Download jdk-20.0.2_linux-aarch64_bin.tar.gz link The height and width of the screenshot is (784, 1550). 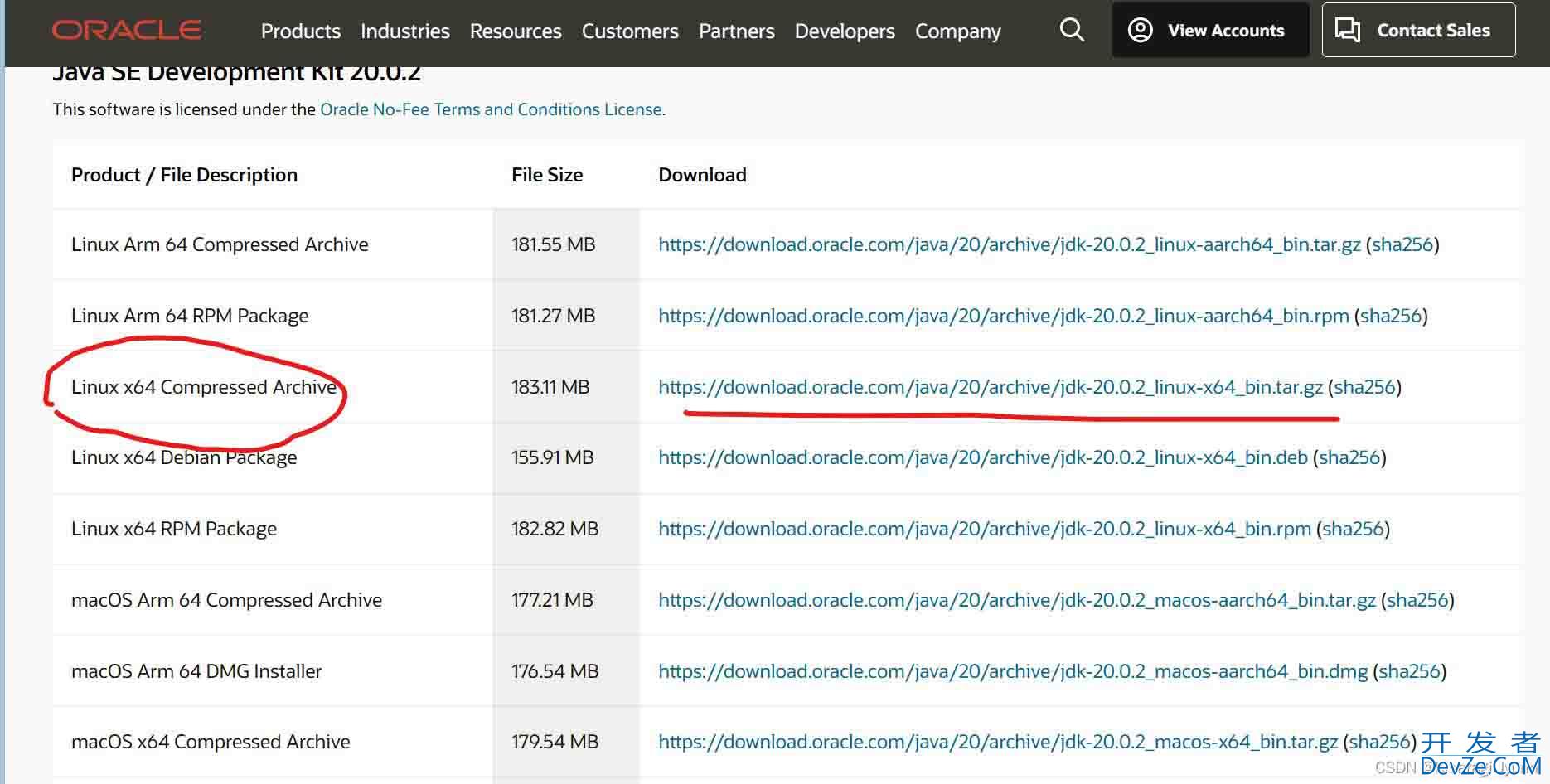pos(1010,244)
